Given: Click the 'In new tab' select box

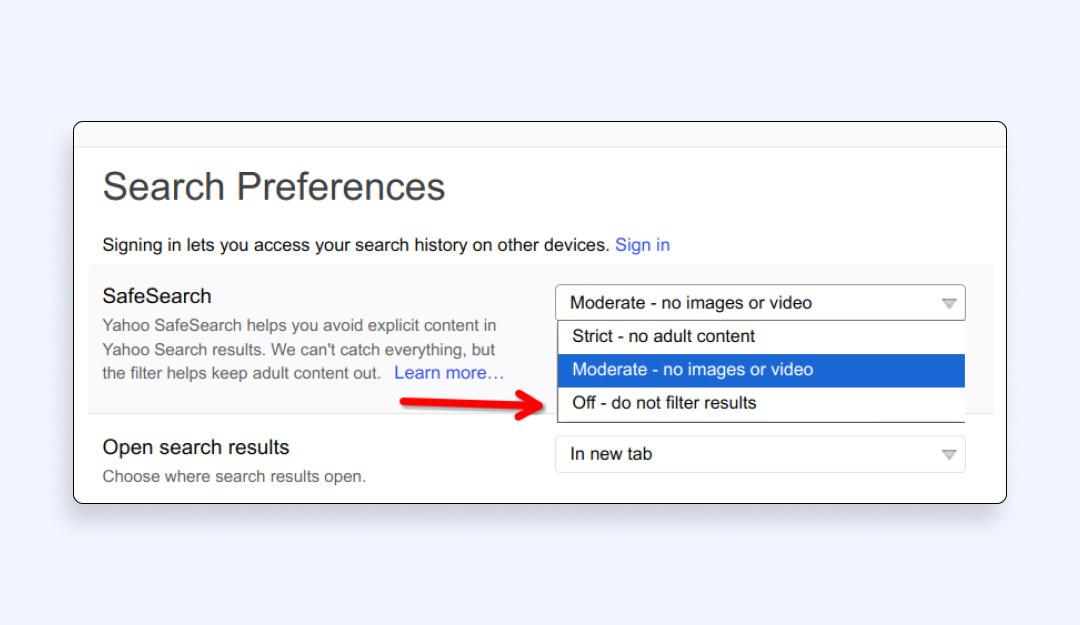Looking at the screenshot, I should [x=740, y=454].
